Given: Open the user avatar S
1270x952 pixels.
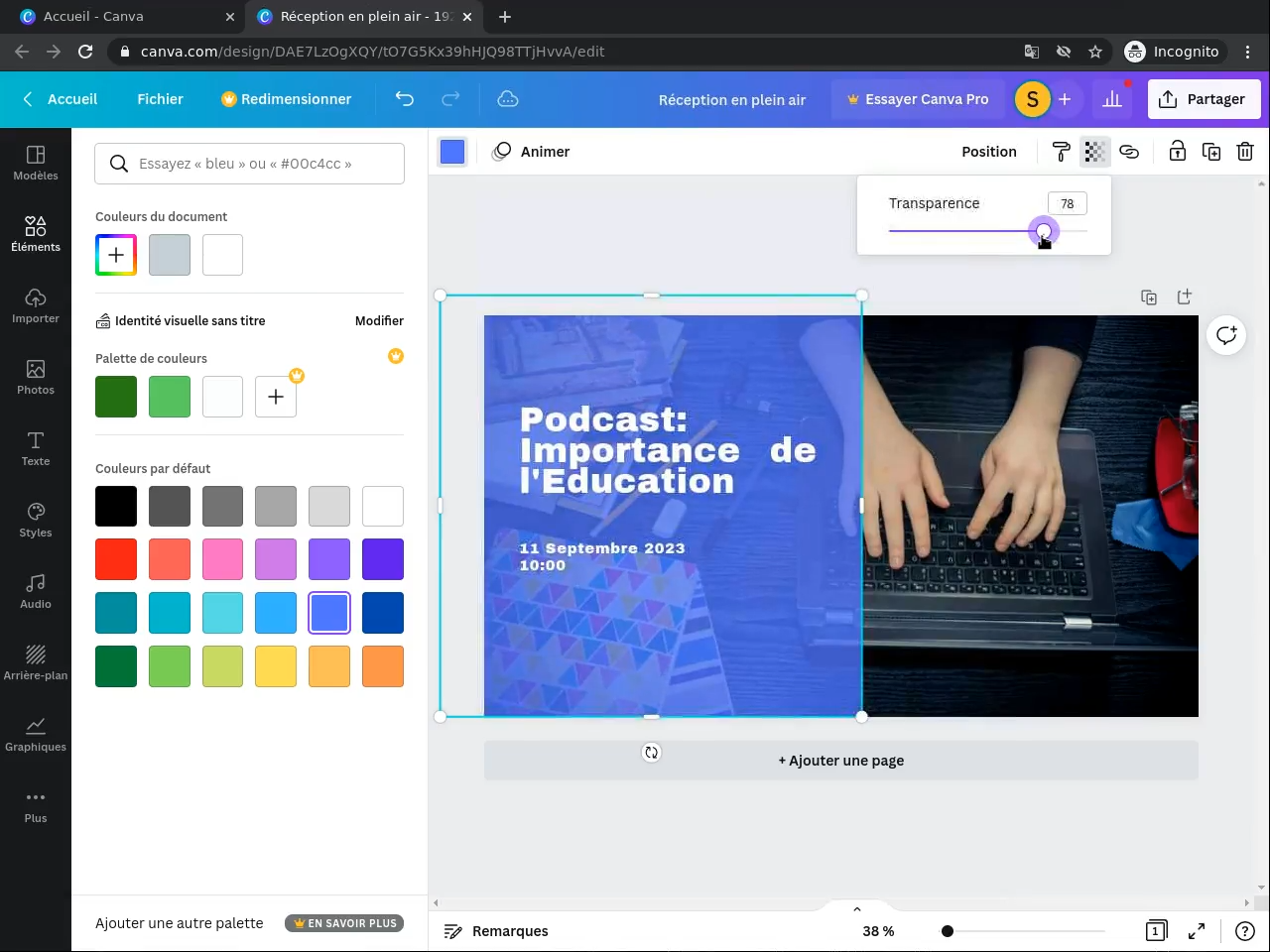Looking at the screenshot, I should [x=1033, y=99].
